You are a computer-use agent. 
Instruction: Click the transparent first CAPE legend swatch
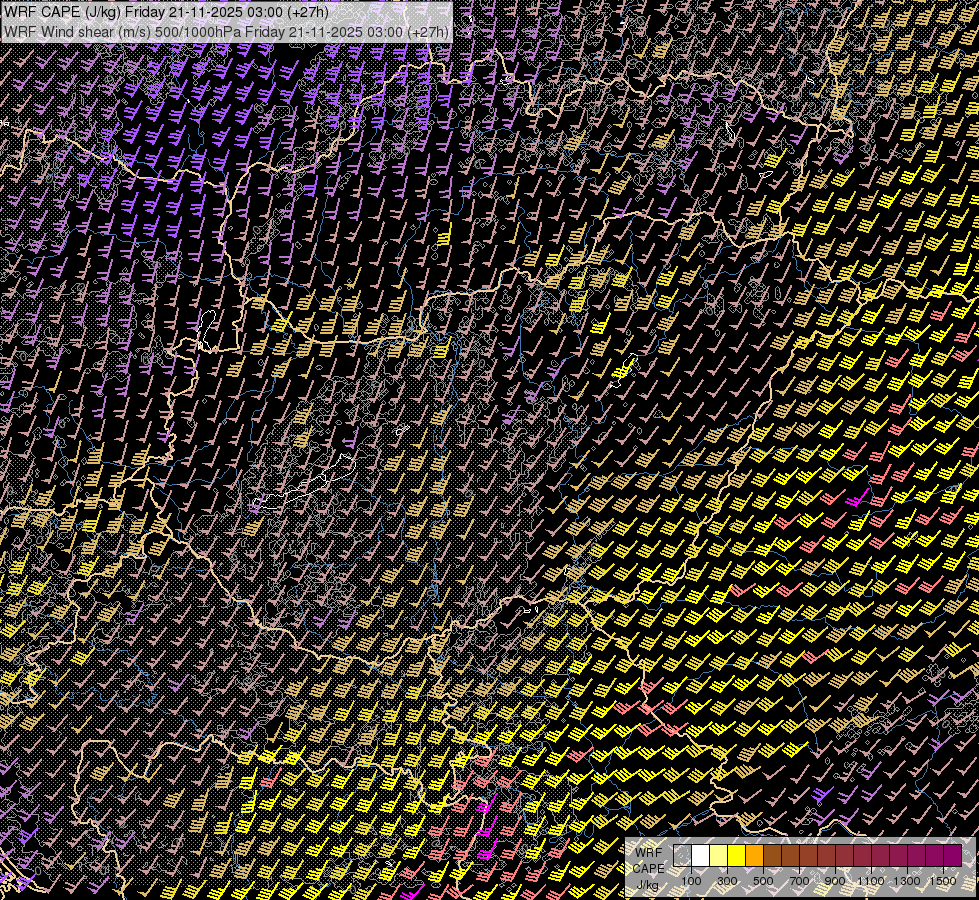point(682,856)
